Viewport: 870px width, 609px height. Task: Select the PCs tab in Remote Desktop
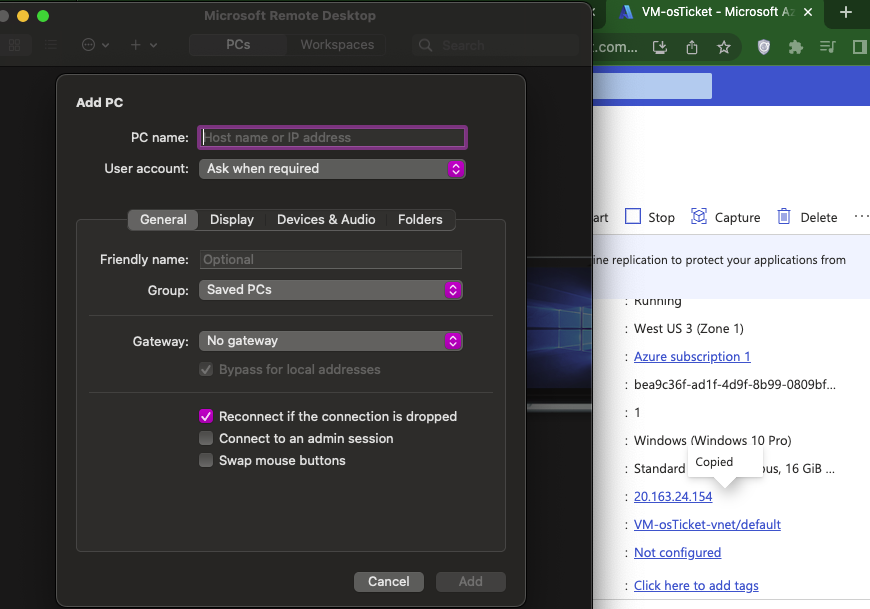pos(238,45)
